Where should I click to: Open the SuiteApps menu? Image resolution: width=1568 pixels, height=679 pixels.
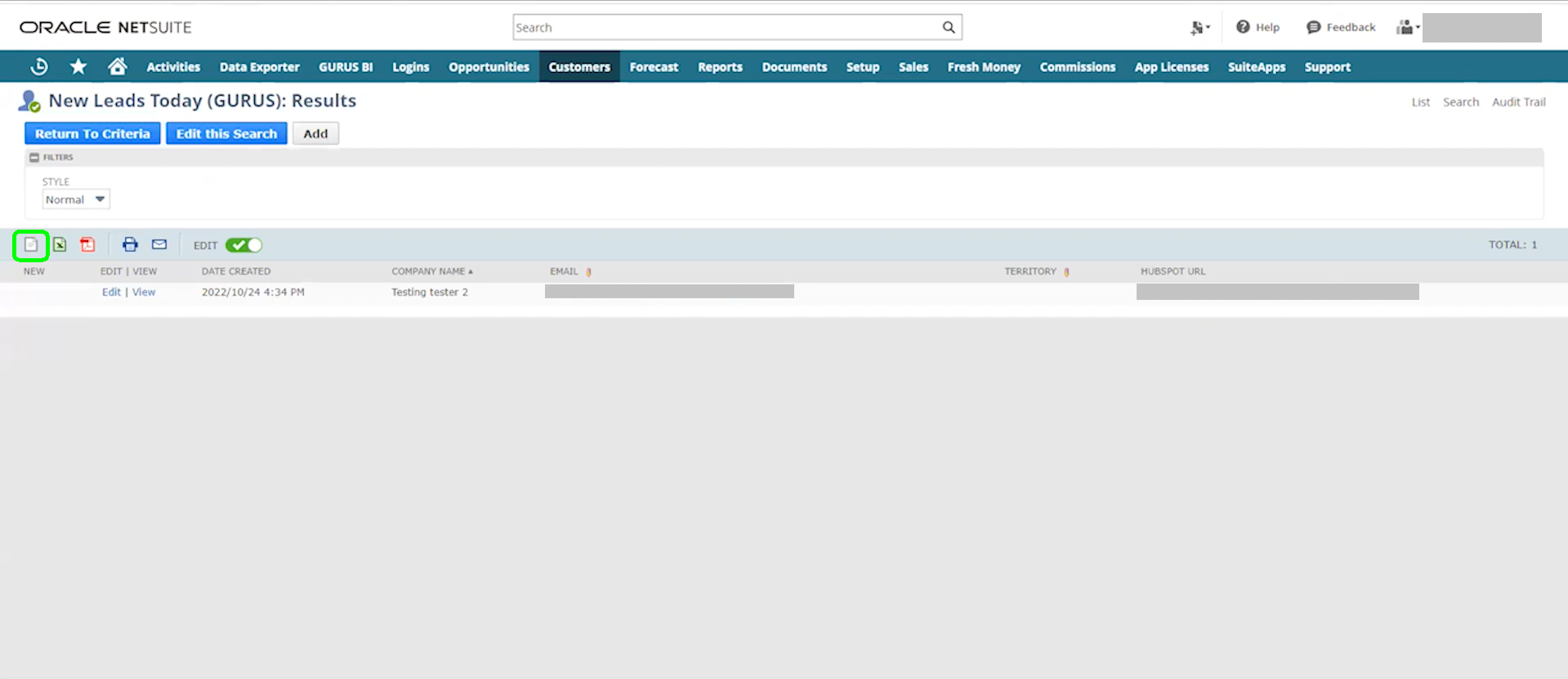pyautogui.click(x=1257, y=67)
